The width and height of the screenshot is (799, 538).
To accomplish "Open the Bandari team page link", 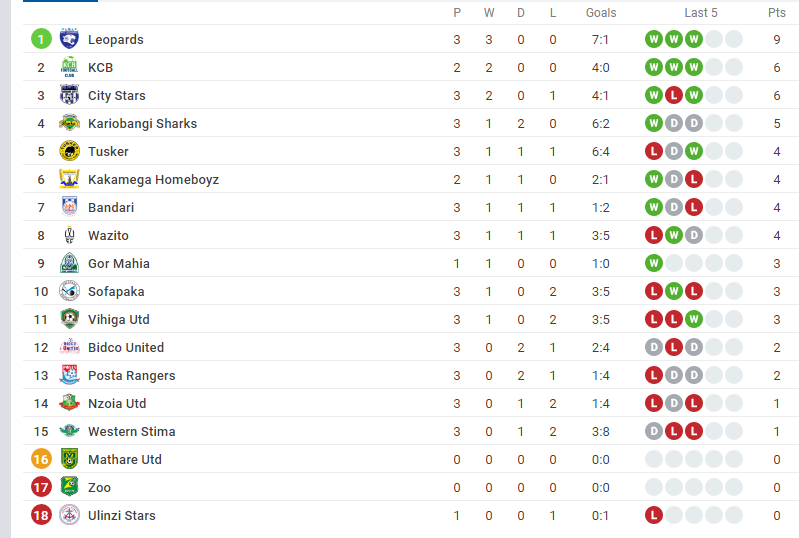I will (x=111, y=208).
